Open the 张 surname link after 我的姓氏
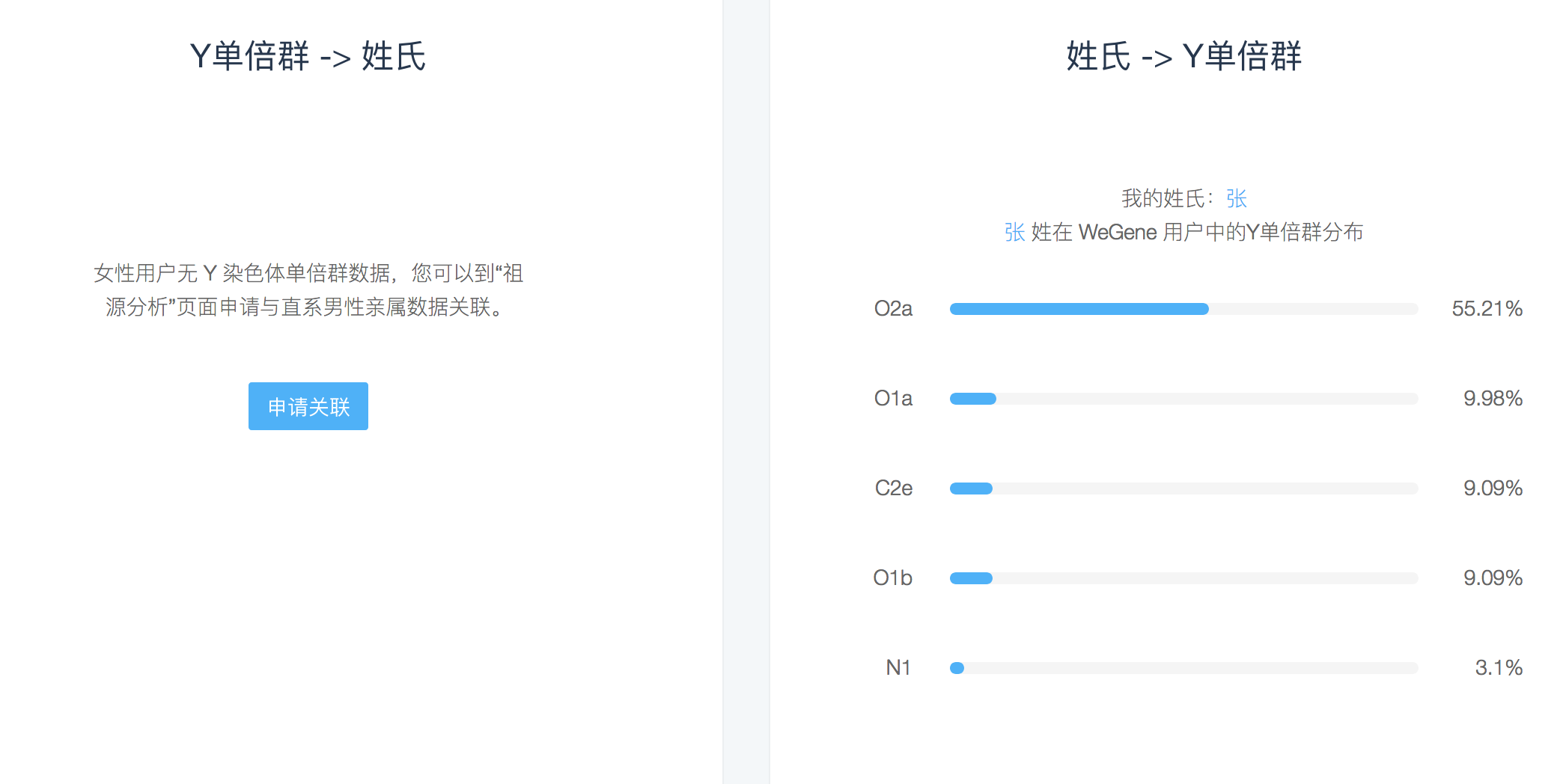 pos(1236,198)
